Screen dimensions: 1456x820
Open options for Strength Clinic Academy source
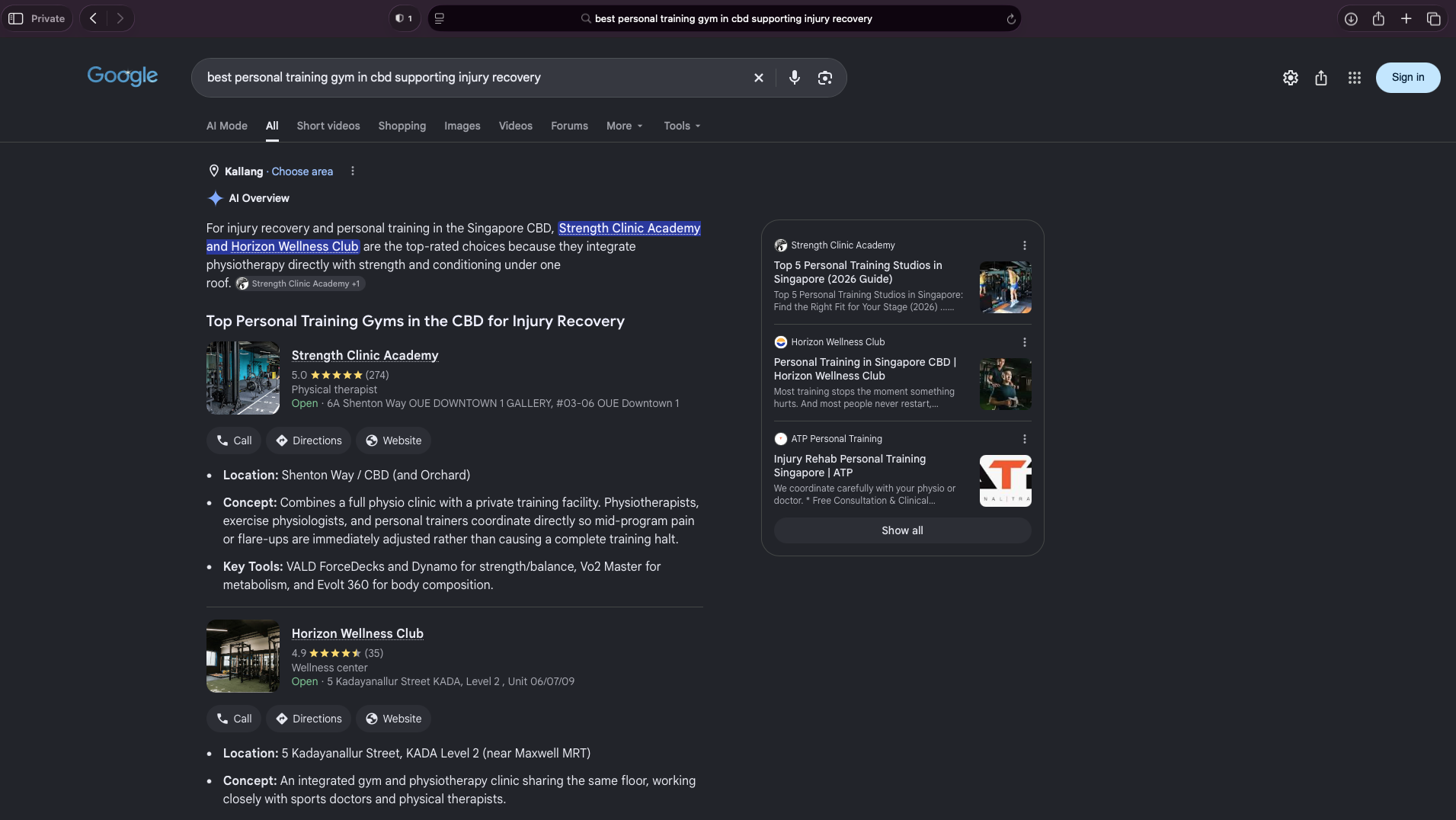coord(1024,245)
